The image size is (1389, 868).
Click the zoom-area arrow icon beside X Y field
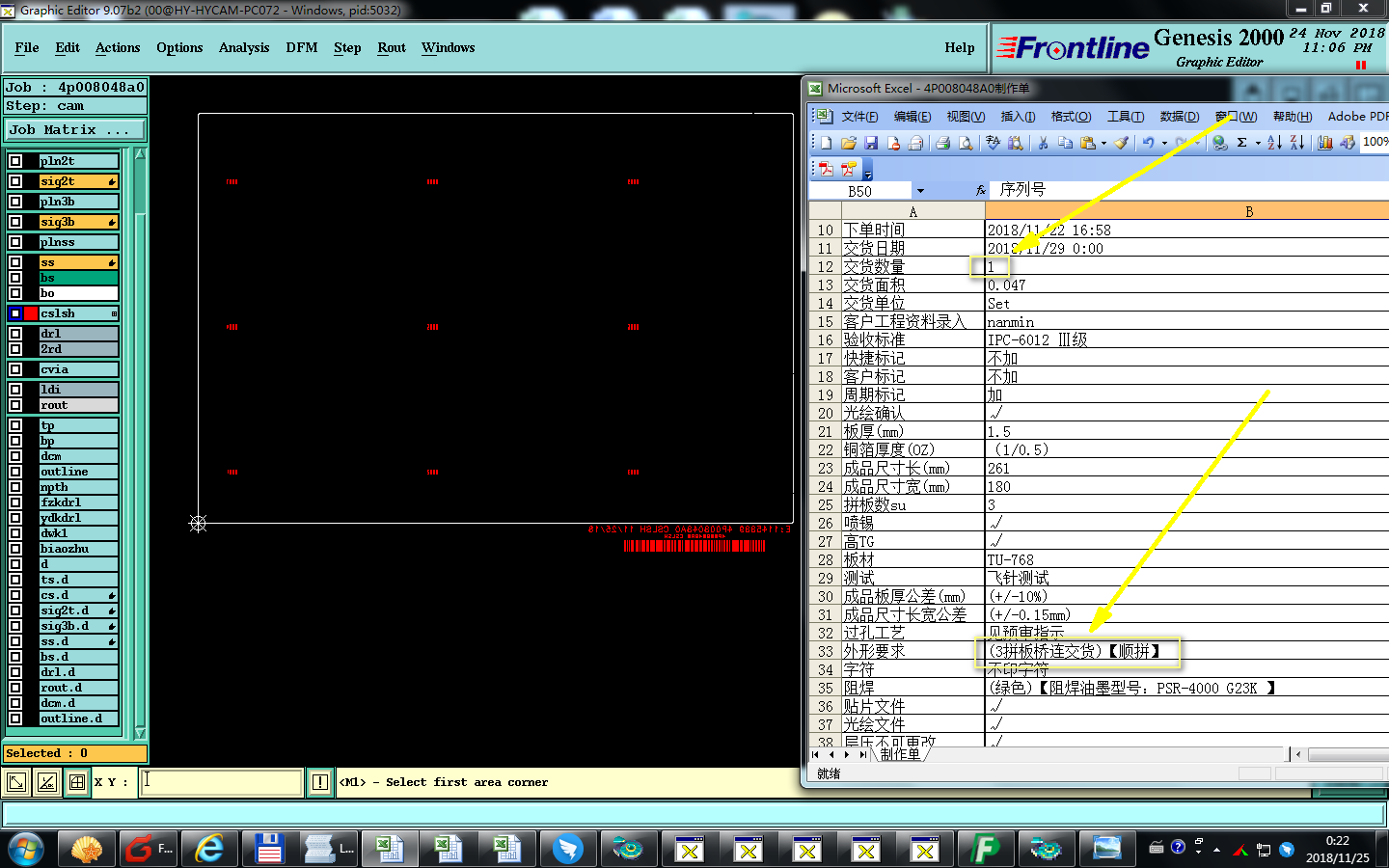15,782
